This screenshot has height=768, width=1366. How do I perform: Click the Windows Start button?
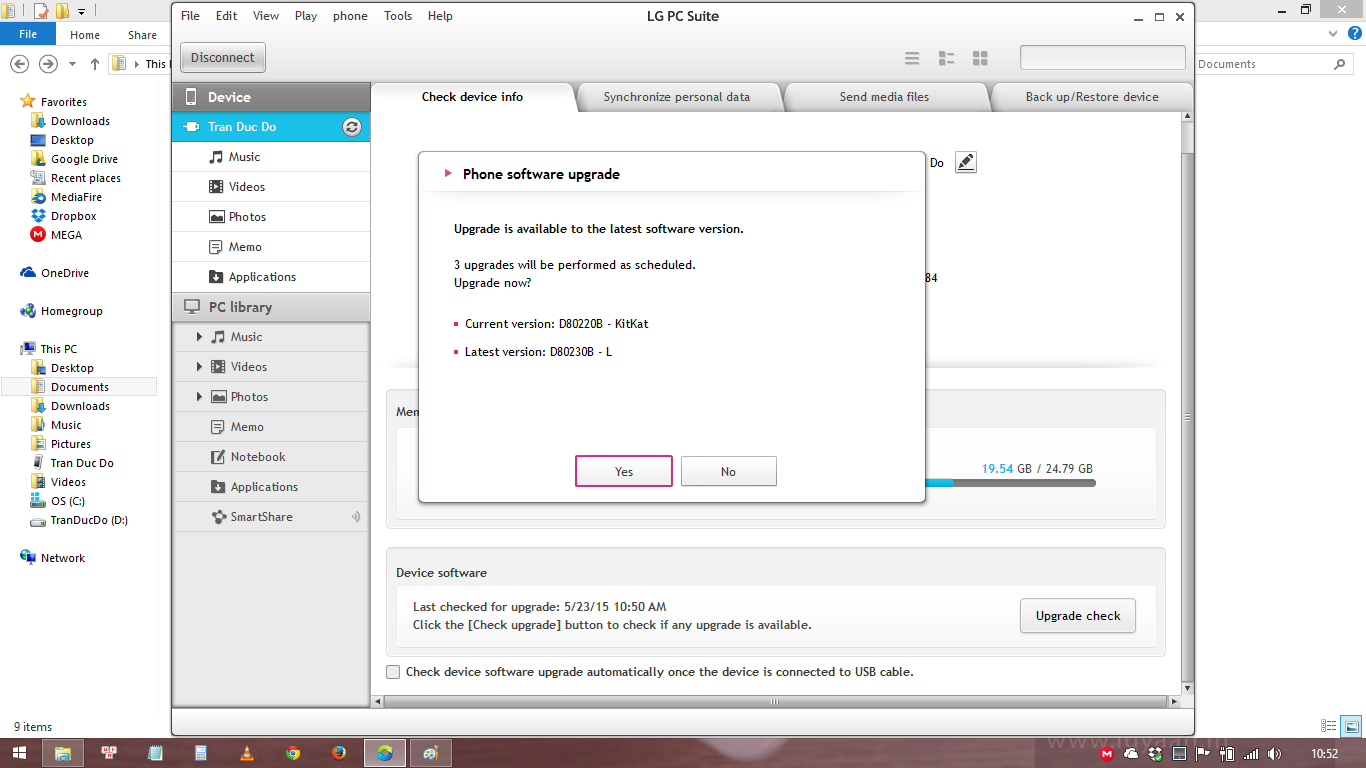(x=19, y=753)
